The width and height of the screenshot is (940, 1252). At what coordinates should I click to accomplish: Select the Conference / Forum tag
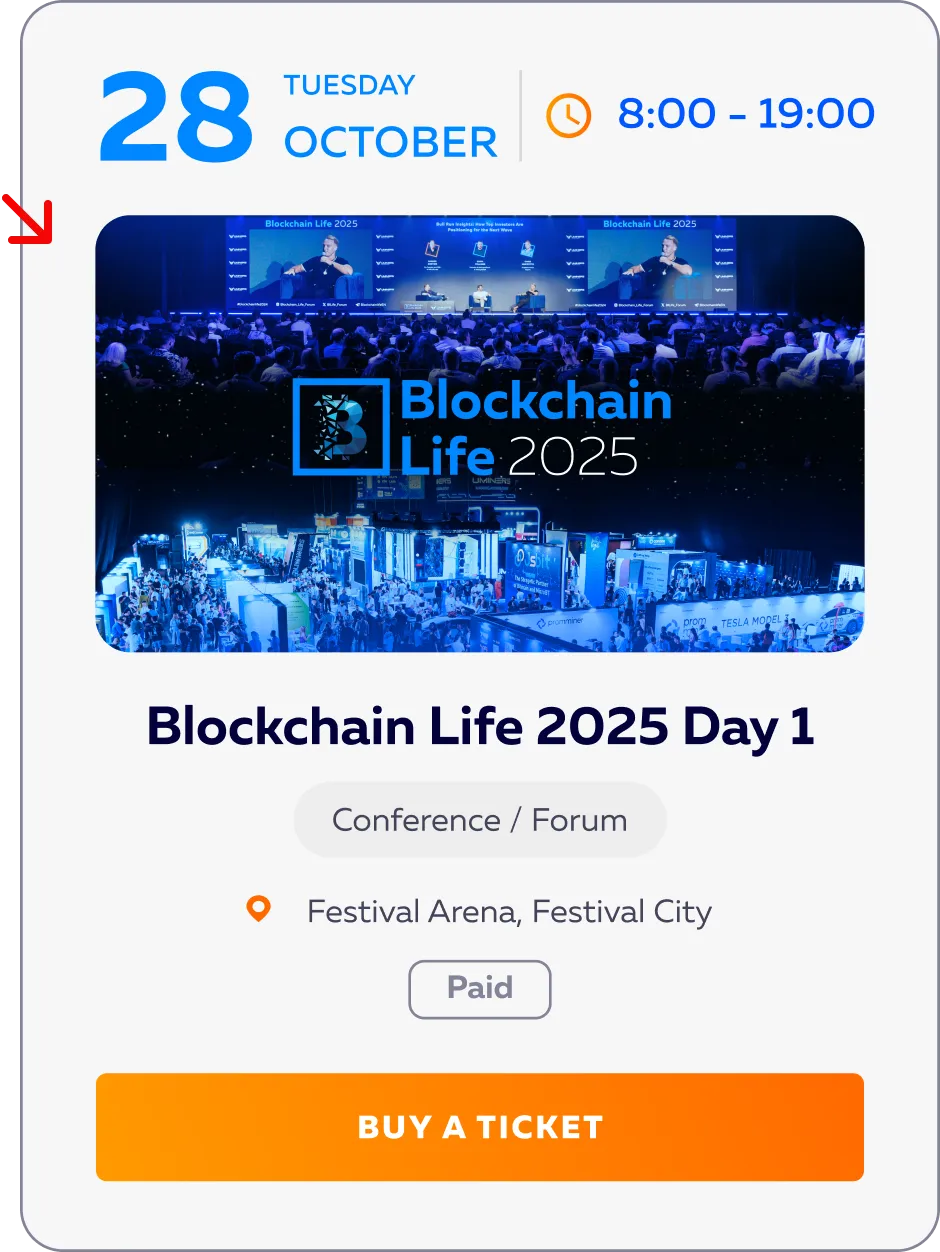click(x=480, y=820)
